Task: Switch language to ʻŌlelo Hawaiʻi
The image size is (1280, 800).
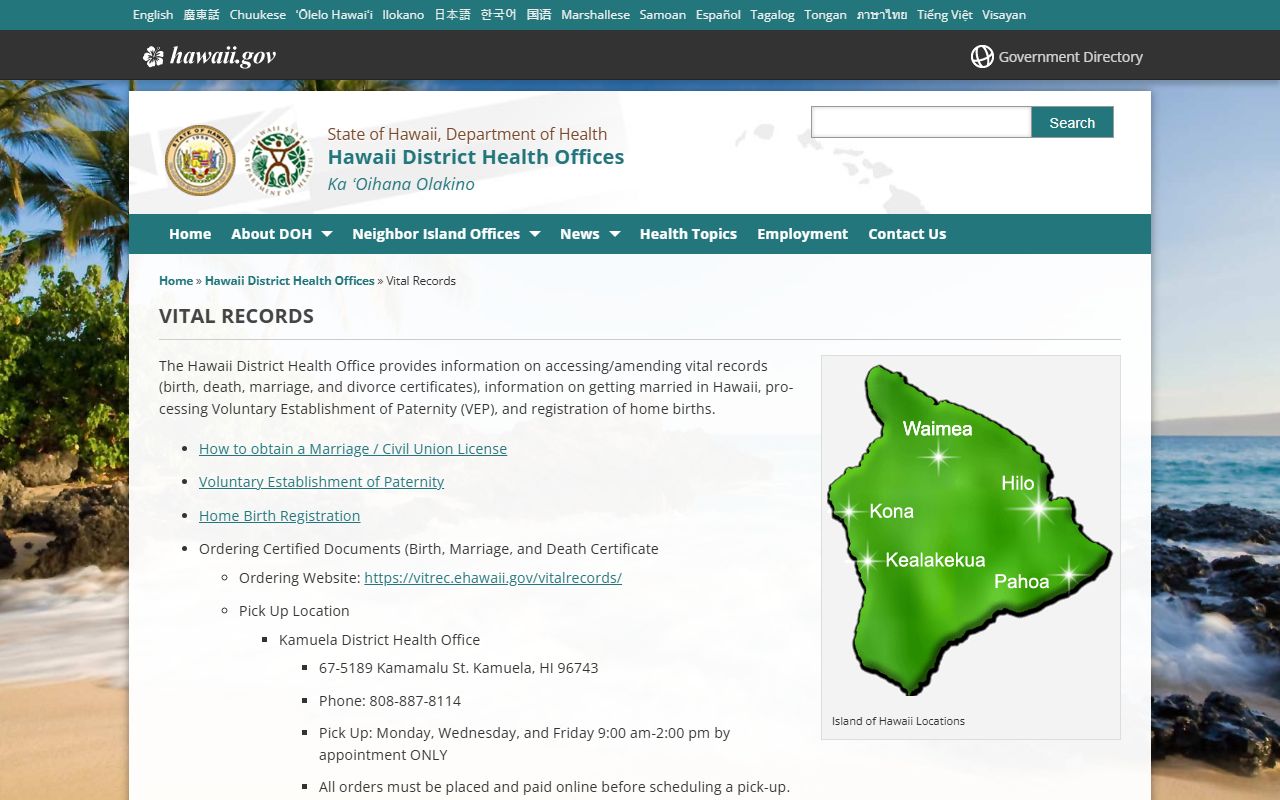Action: [334, 15]
